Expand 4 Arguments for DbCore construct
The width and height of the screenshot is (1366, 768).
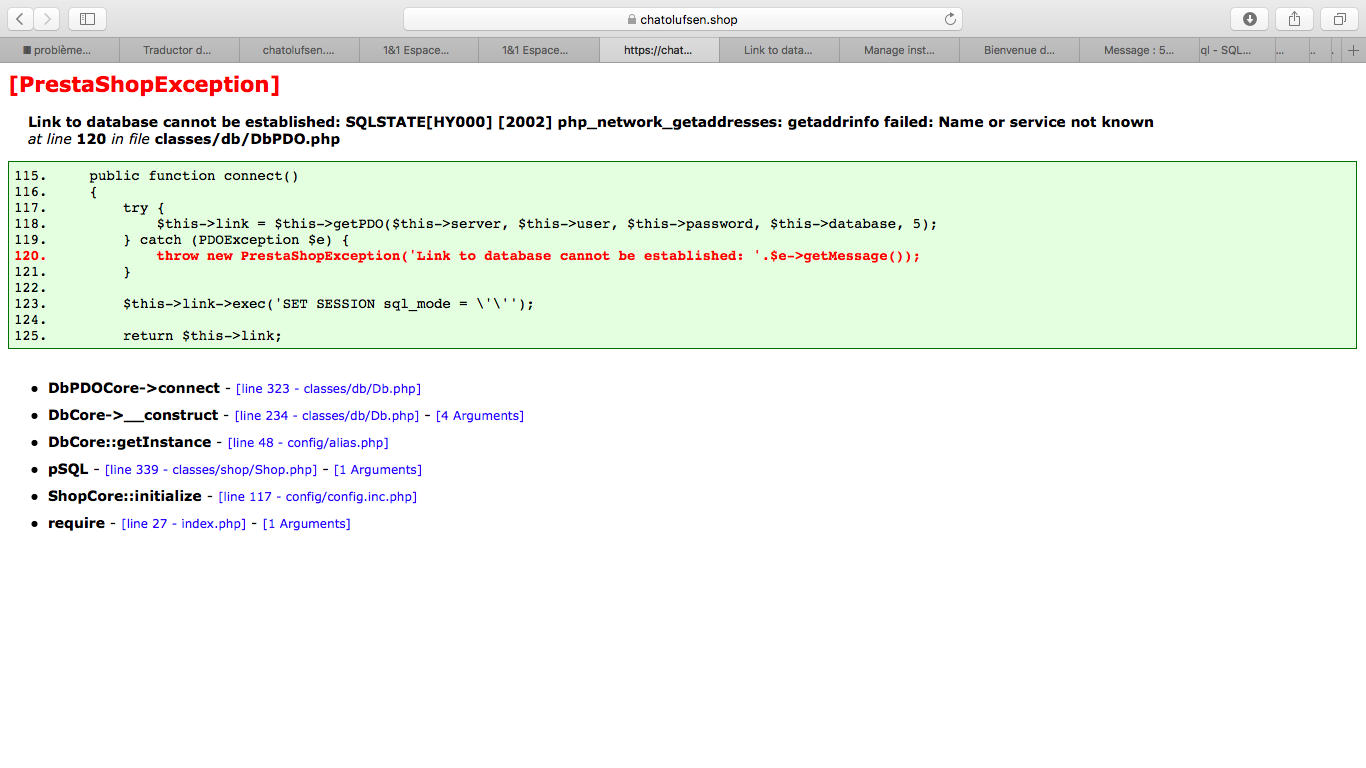tap(480, 416)
